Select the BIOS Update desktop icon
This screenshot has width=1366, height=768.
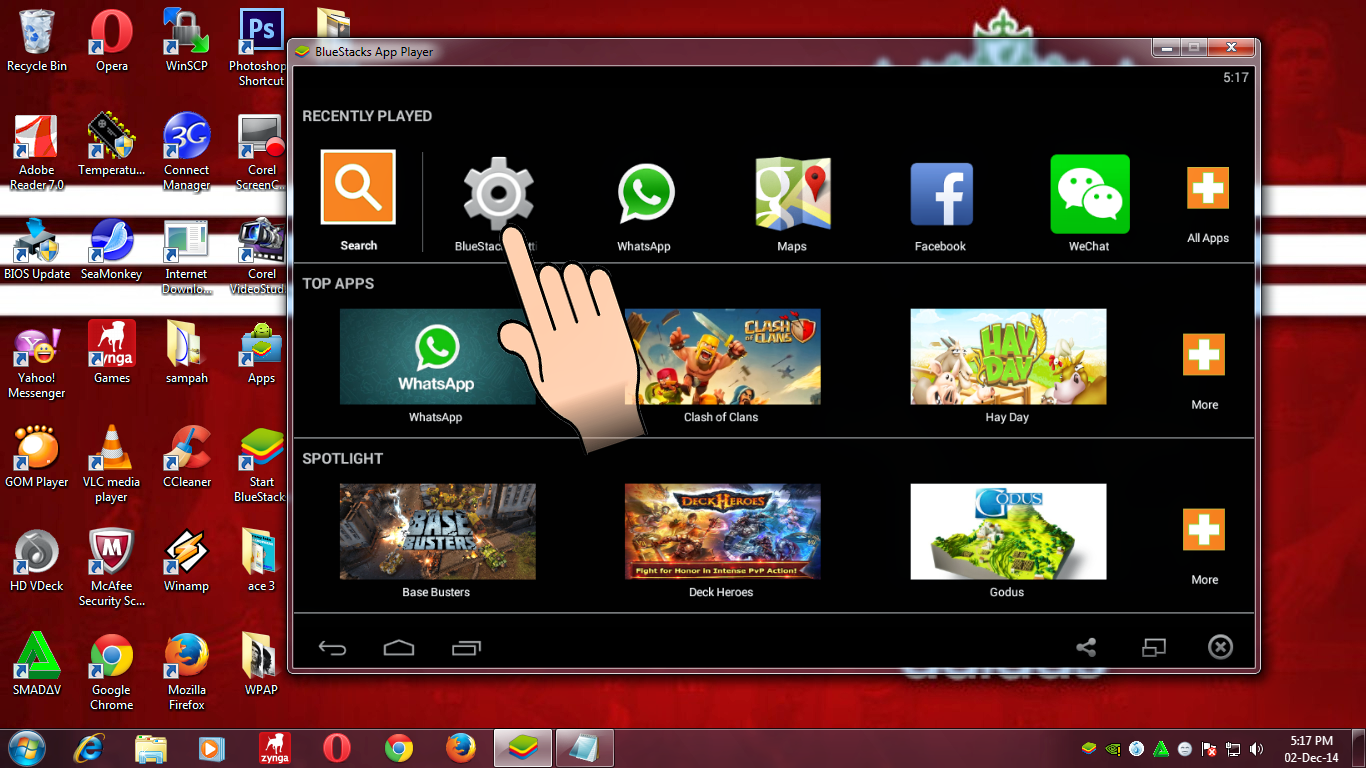[37, 249]
